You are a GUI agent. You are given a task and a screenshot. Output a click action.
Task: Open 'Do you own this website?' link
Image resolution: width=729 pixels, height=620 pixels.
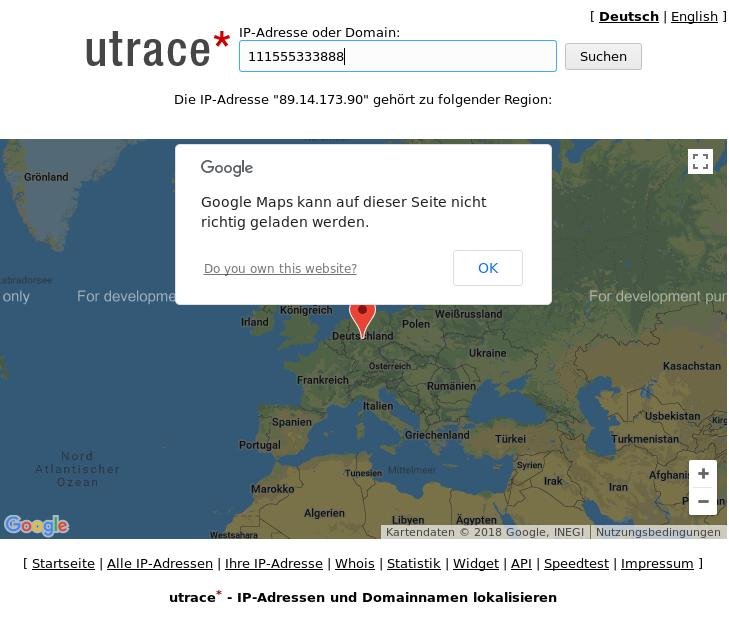click(x=280, y=269)
